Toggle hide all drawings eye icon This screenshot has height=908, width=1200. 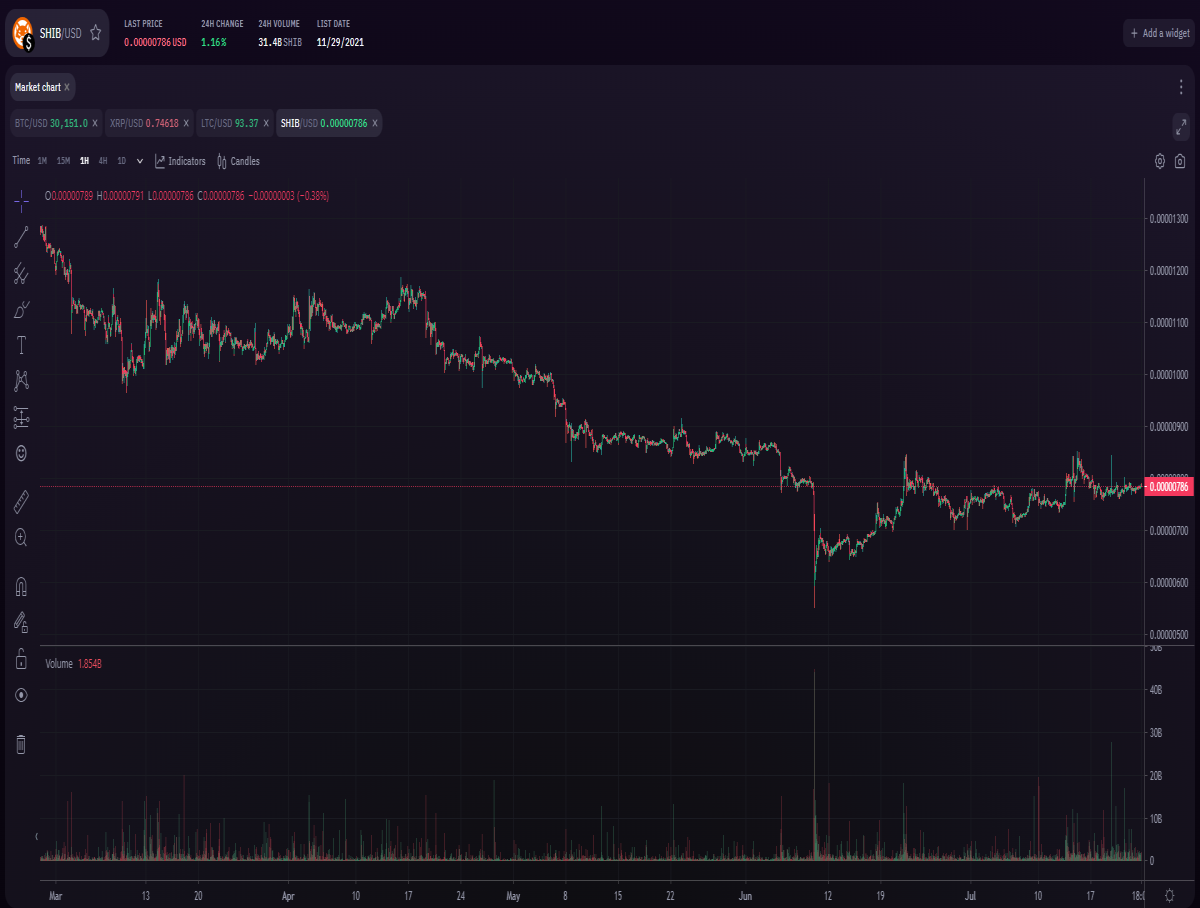point(21,695)
